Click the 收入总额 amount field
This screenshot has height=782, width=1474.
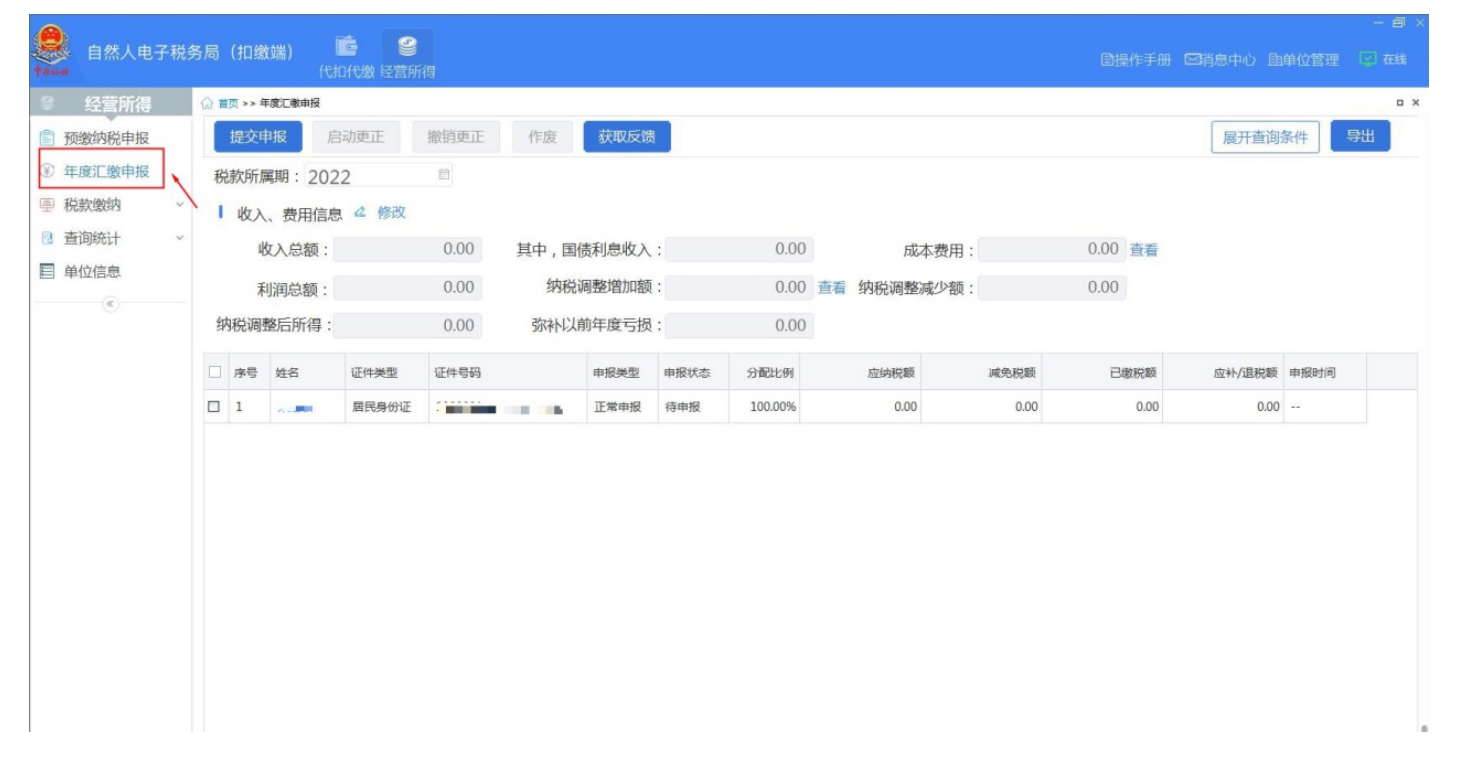pos(407,250)
